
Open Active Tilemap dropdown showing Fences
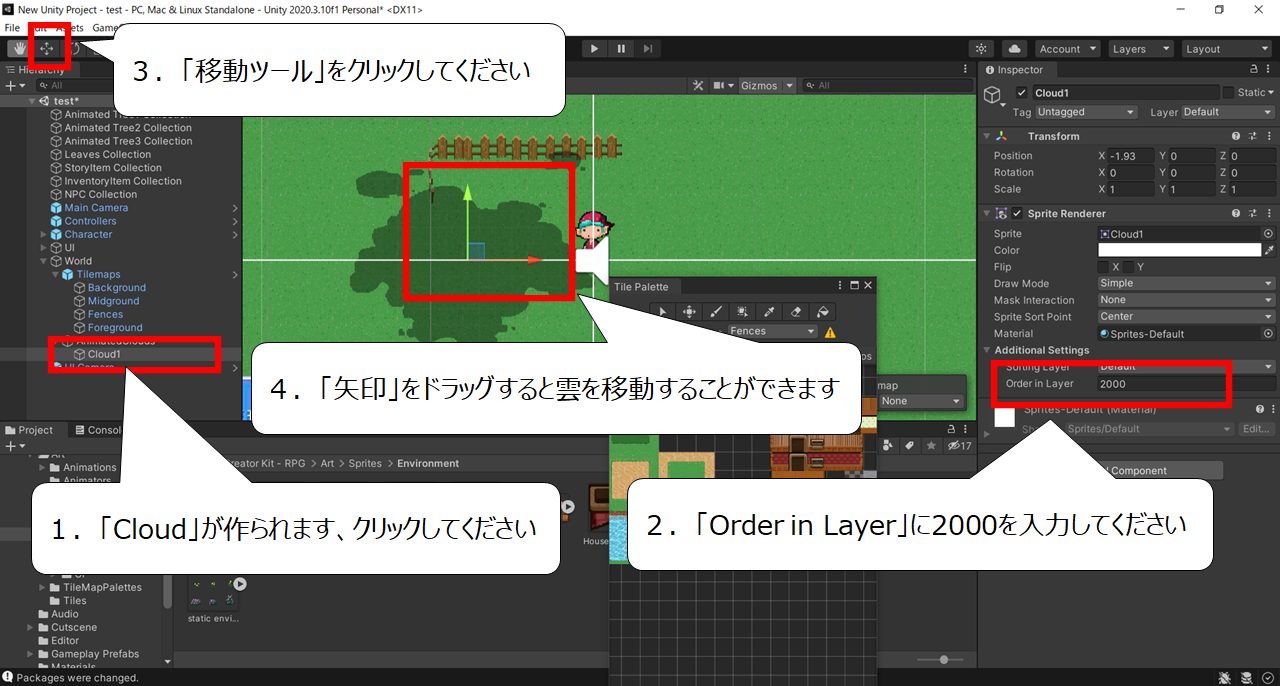(x=772, y=331)
